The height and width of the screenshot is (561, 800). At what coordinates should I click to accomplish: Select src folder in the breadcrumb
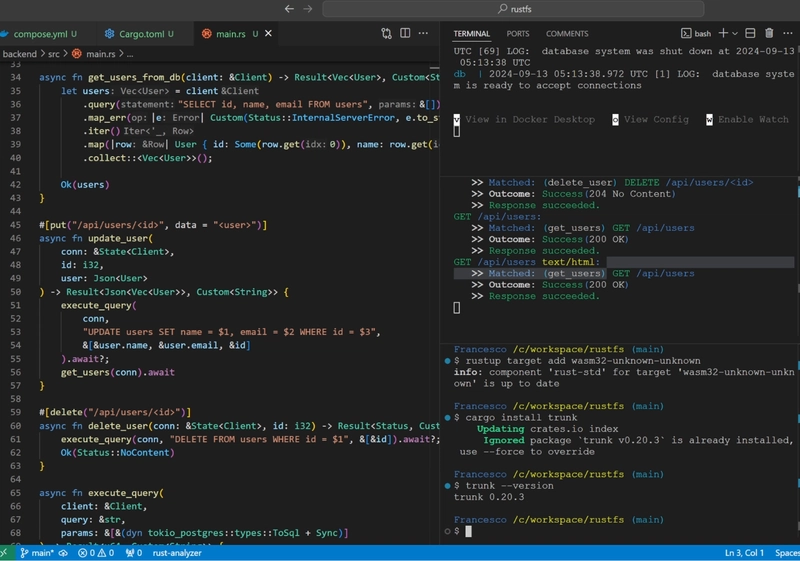pos(54,54)
